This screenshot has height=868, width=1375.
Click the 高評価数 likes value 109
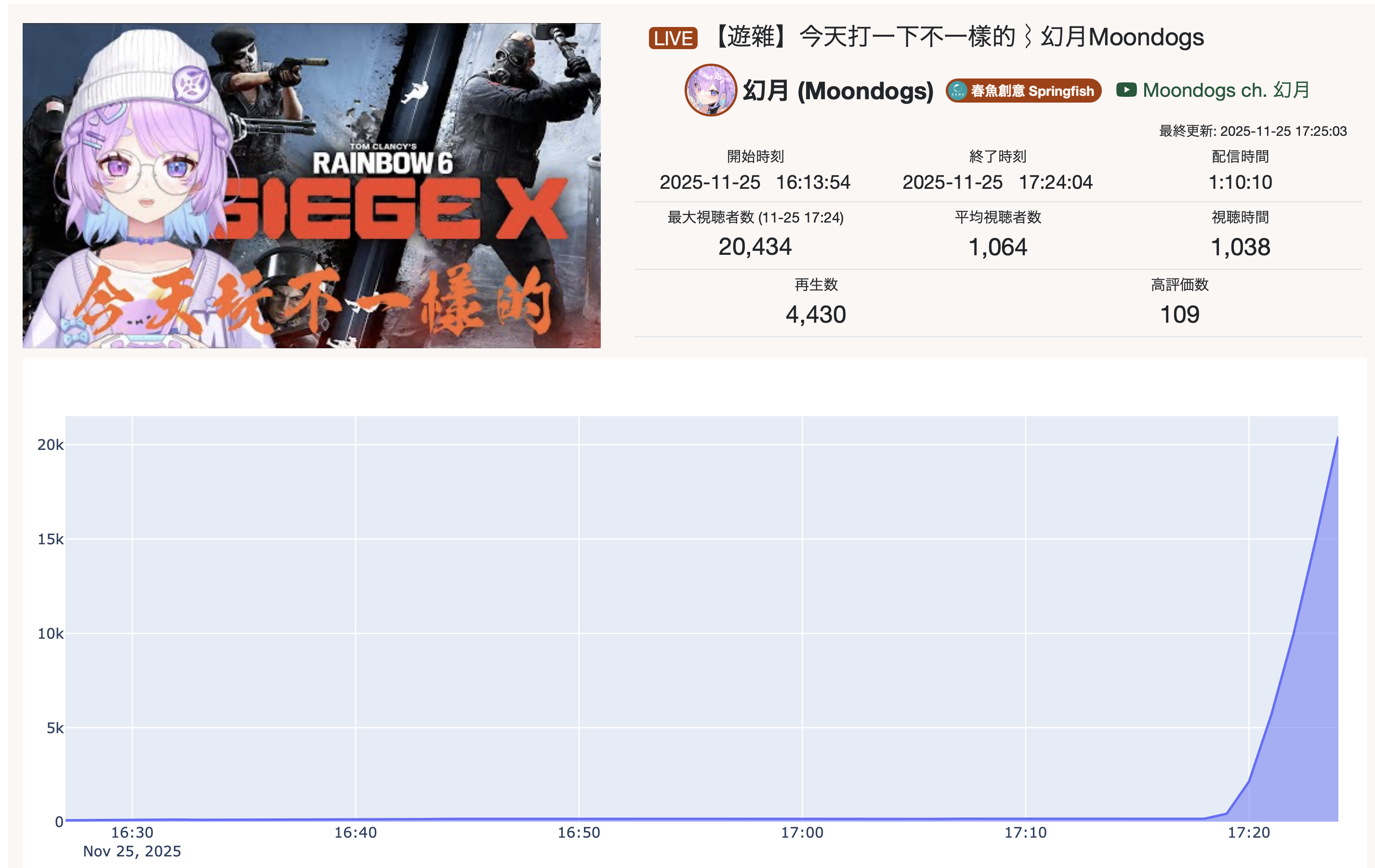click(1180, 314)
